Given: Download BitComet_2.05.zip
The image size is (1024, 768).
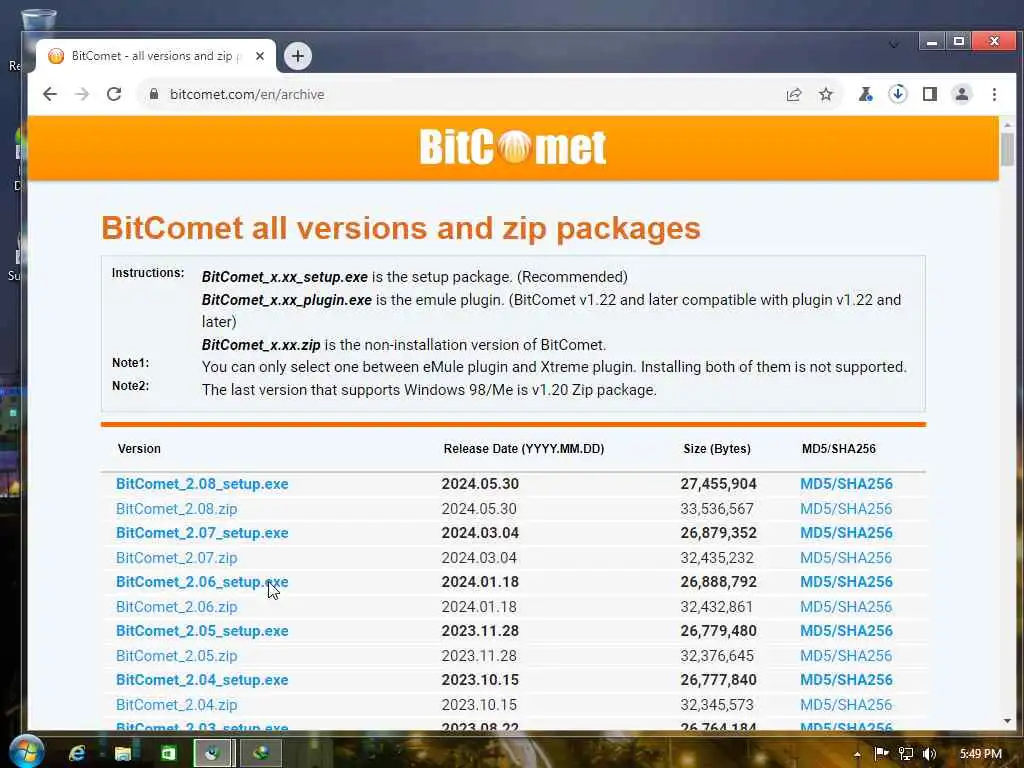Looking at the screenshot, I should point(176,656).
